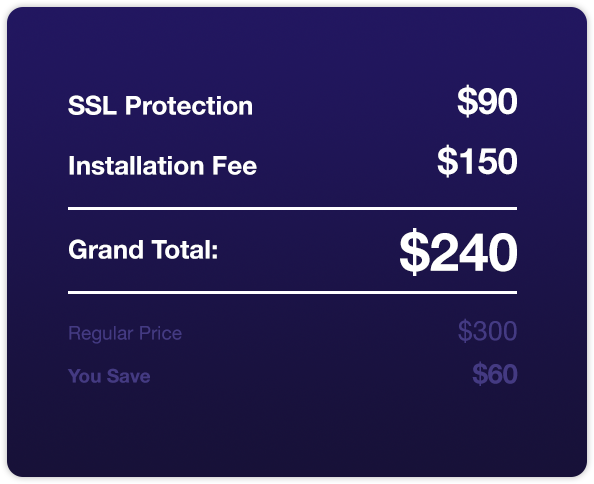
Task: Click the SSL Protection line item label
Action: click(160, 105)
